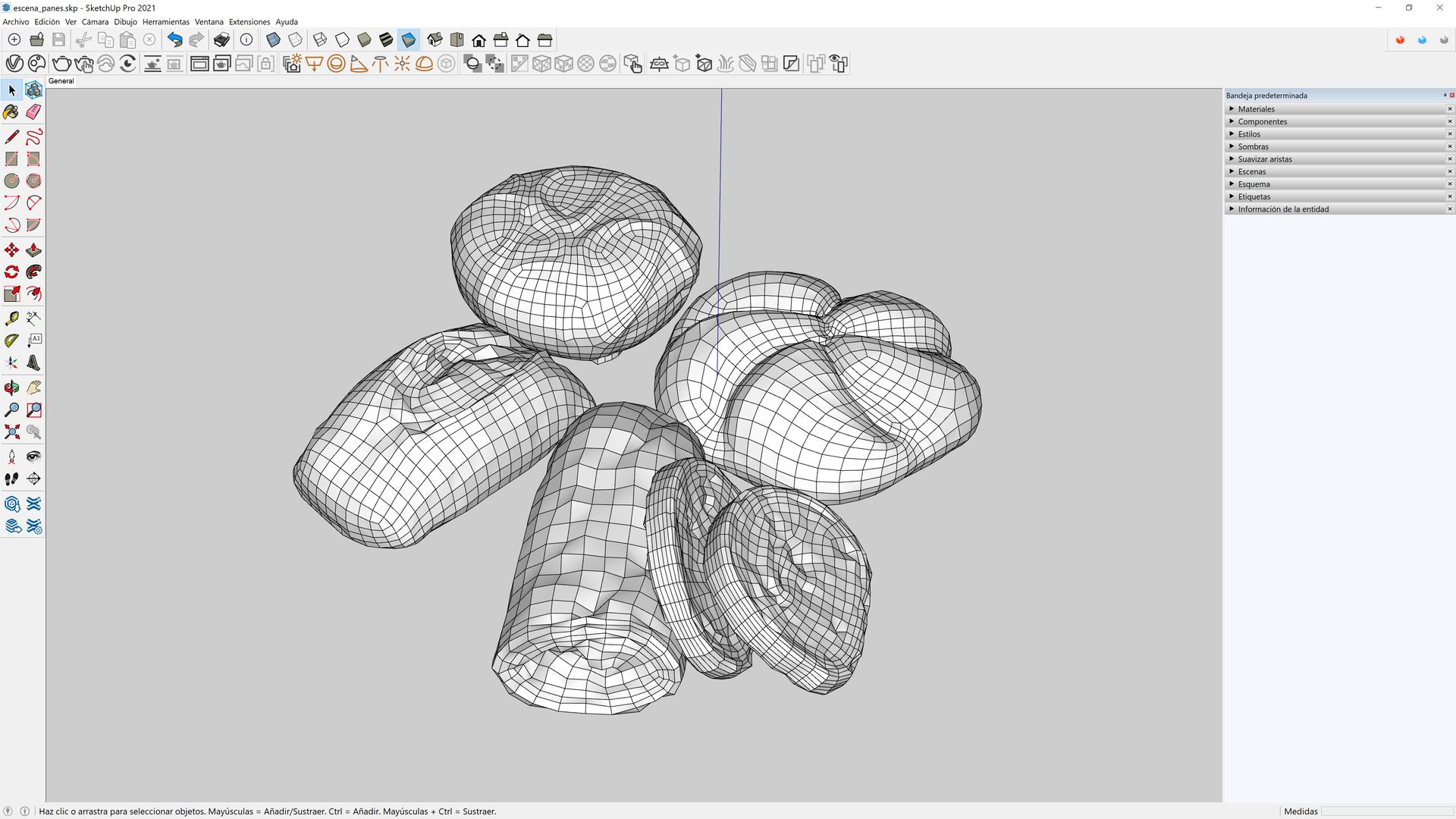Toggle shaded with textures style
1456x819 pixels.
tap(386, 40)
